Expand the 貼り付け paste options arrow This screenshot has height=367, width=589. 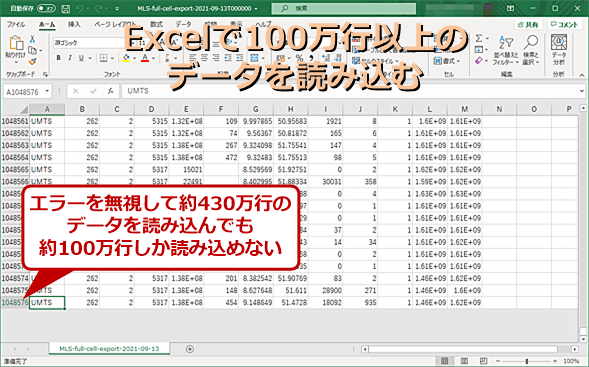(x=16, y=62)
